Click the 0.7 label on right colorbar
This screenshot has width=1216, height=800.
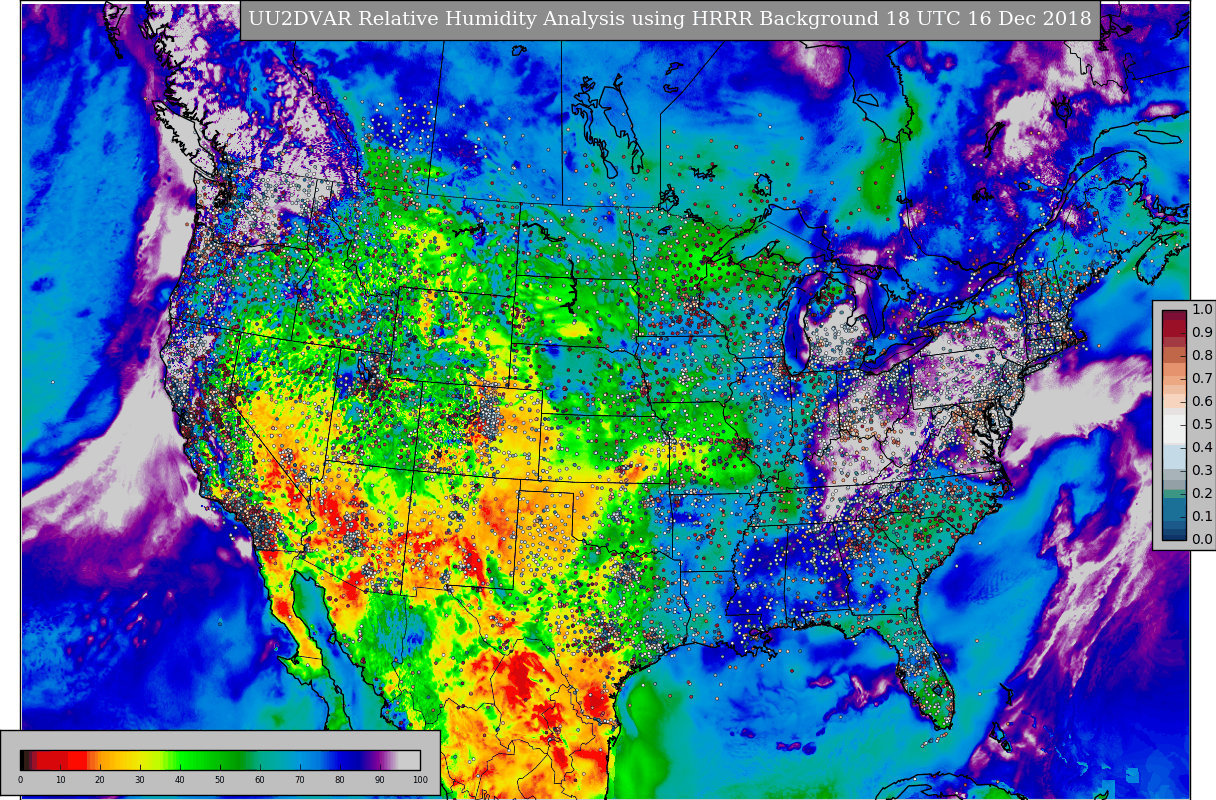[x=1202, y=378]
